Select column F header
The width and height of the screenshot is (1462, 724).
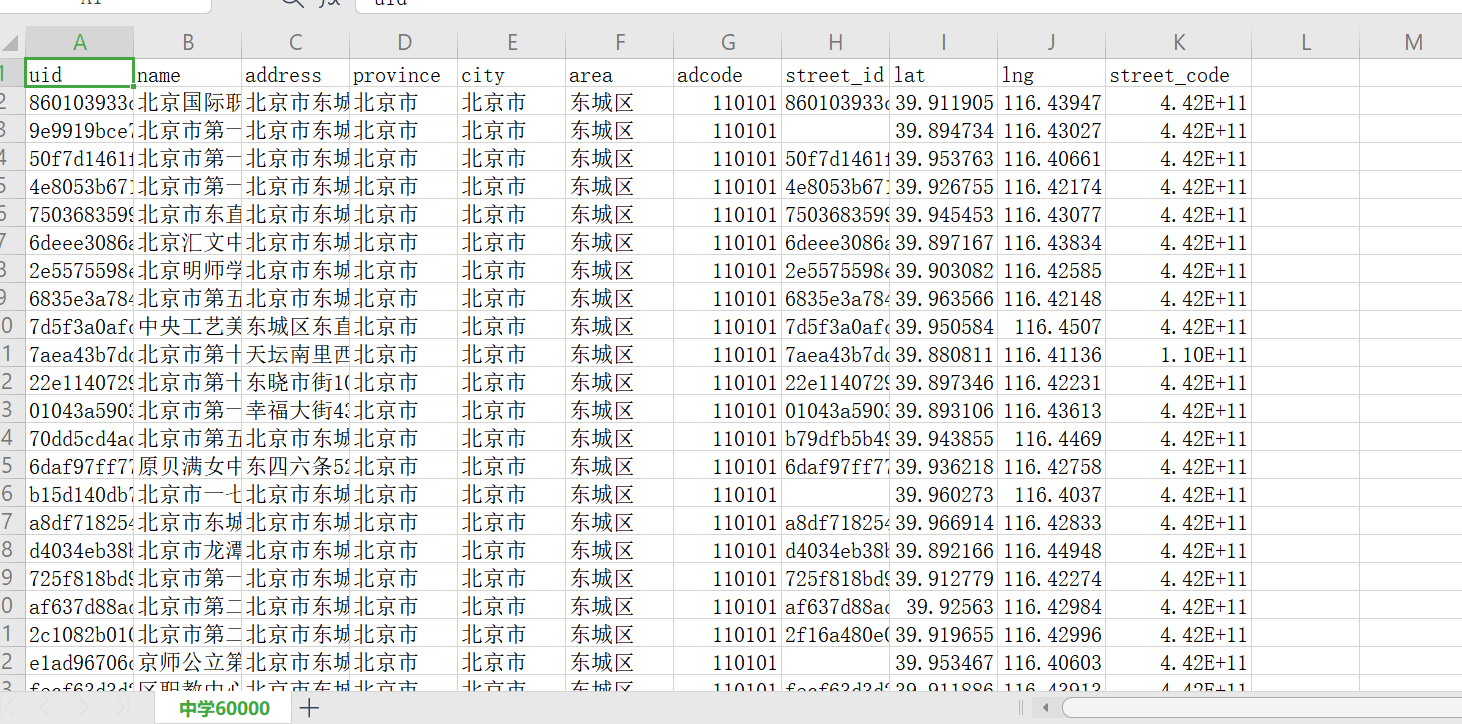[620, 42]
